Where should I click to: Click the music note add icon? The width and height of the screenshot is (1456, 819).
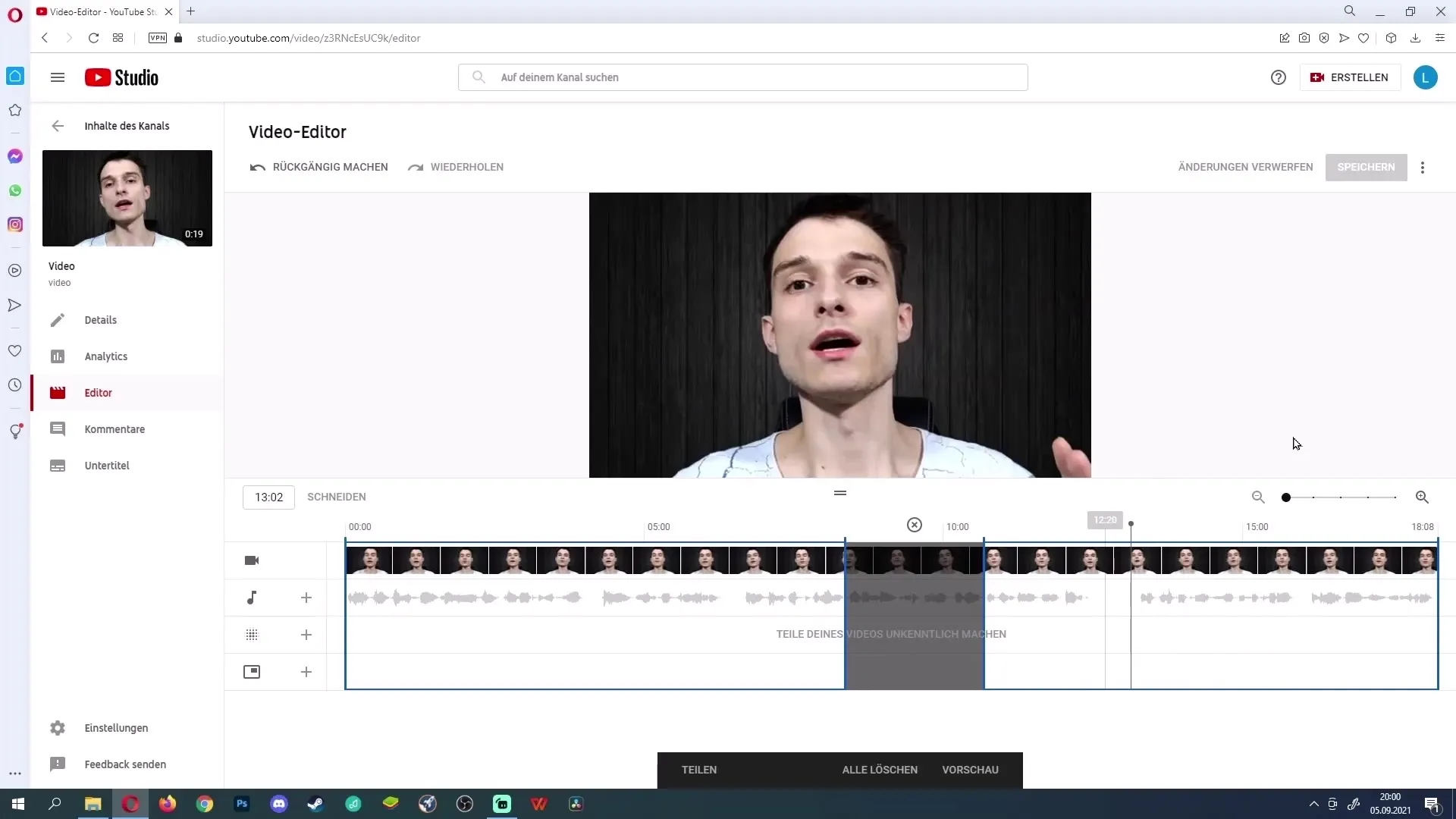(306, 597)
